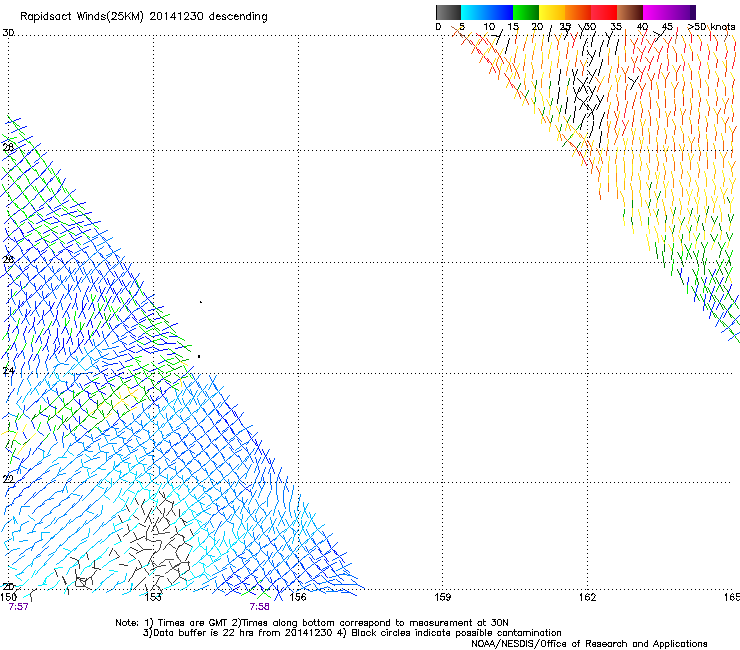Click the 'Times are GMT' note line
740x650 pixels.
311,623
